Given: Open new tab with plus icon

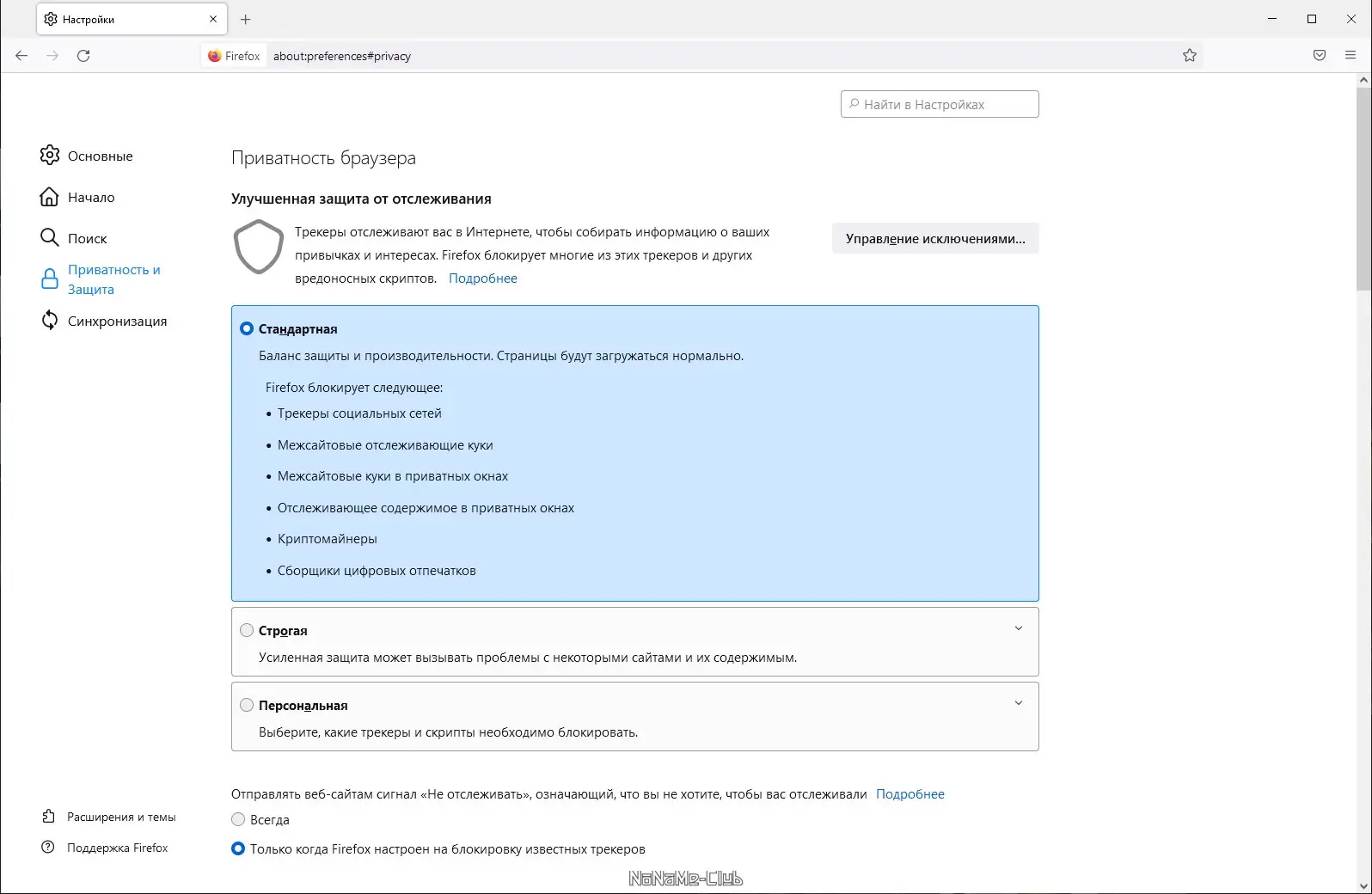Looking at the screenshot, I should [246, 19].
